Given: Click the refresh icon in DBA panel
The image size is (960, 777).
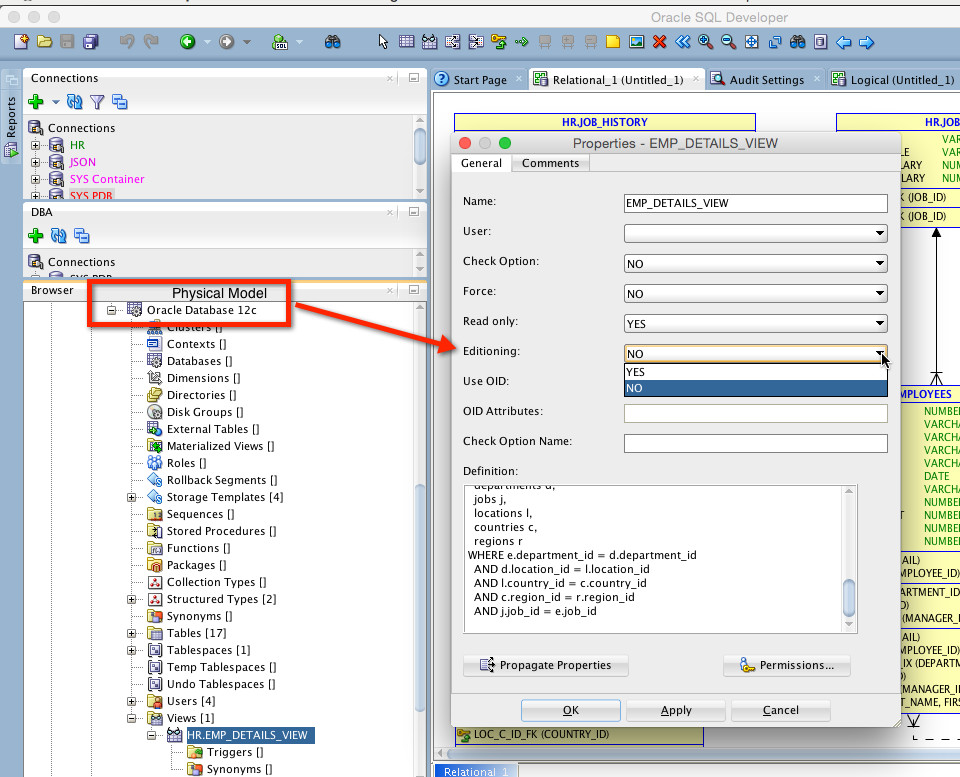Looking at the screenshot, I should pos(59,235).
